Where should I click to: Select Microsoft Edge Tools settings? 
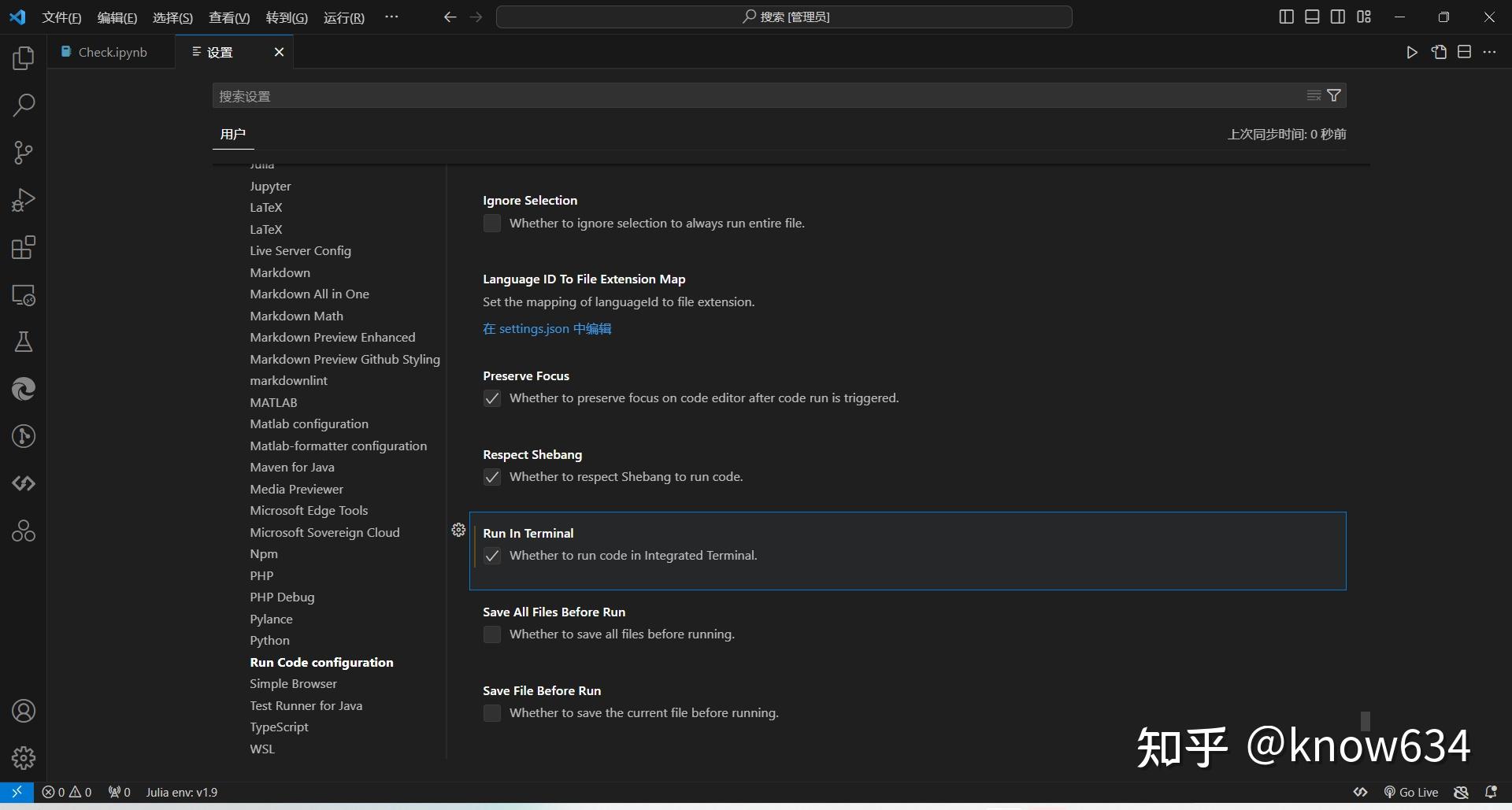(x=309, y=510)
